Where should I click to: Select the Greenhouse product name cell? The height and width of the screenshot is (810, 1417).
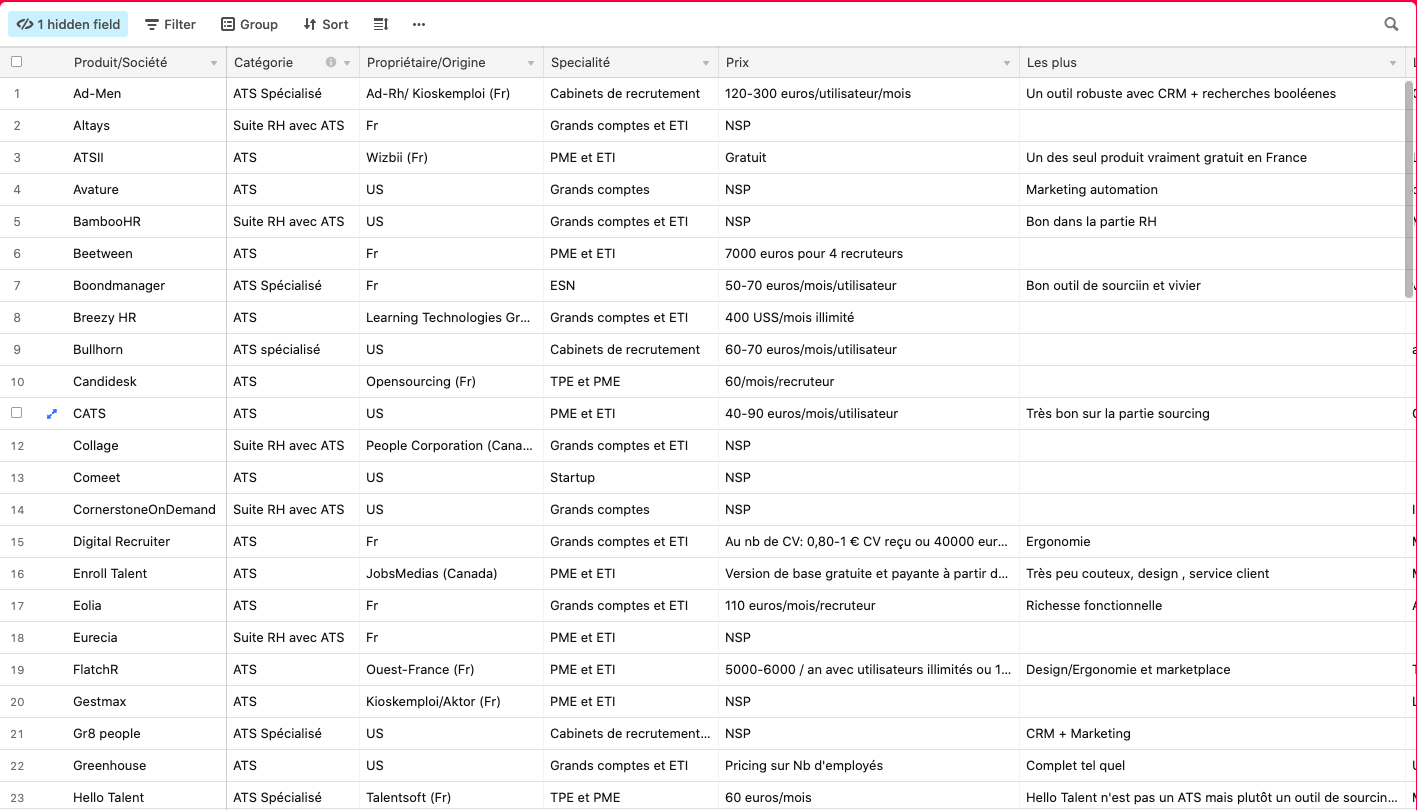click(x=110, y=765)
